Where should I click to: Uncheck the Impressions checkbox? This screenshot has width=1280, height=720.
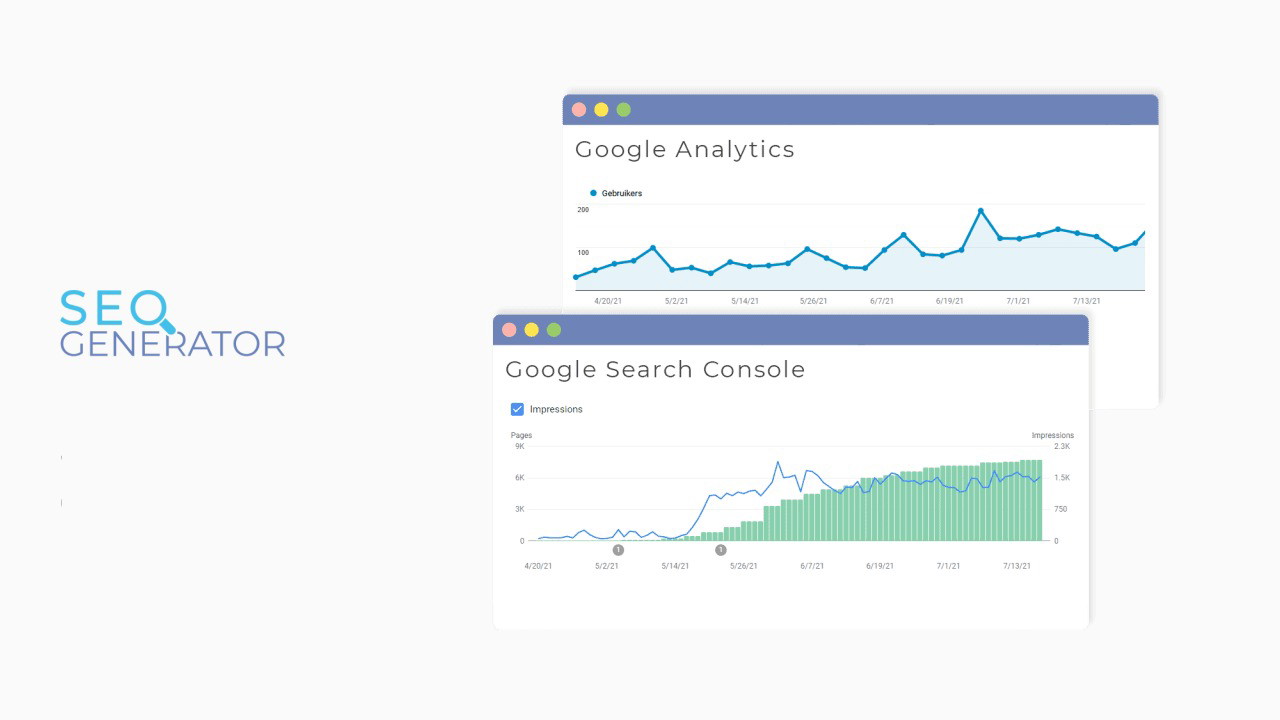point(517,409)
